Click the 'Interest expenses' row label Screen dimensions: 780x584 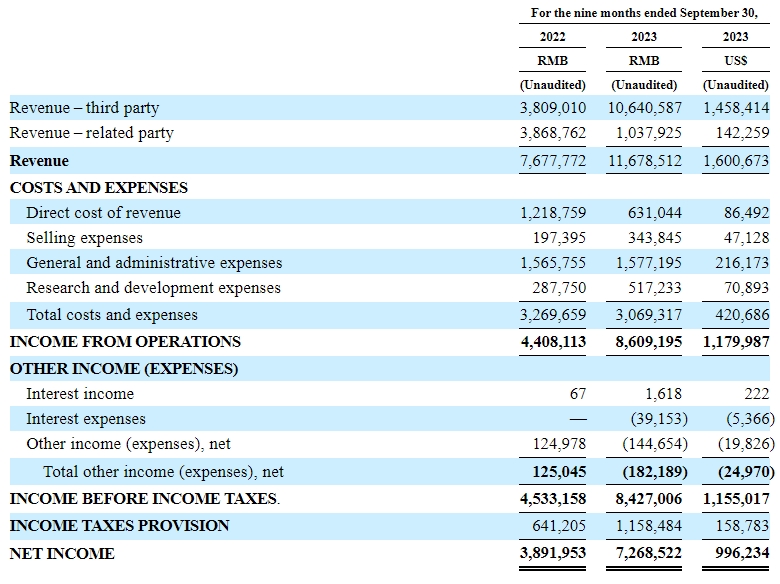pyautogui.click(x=86, y=419)
